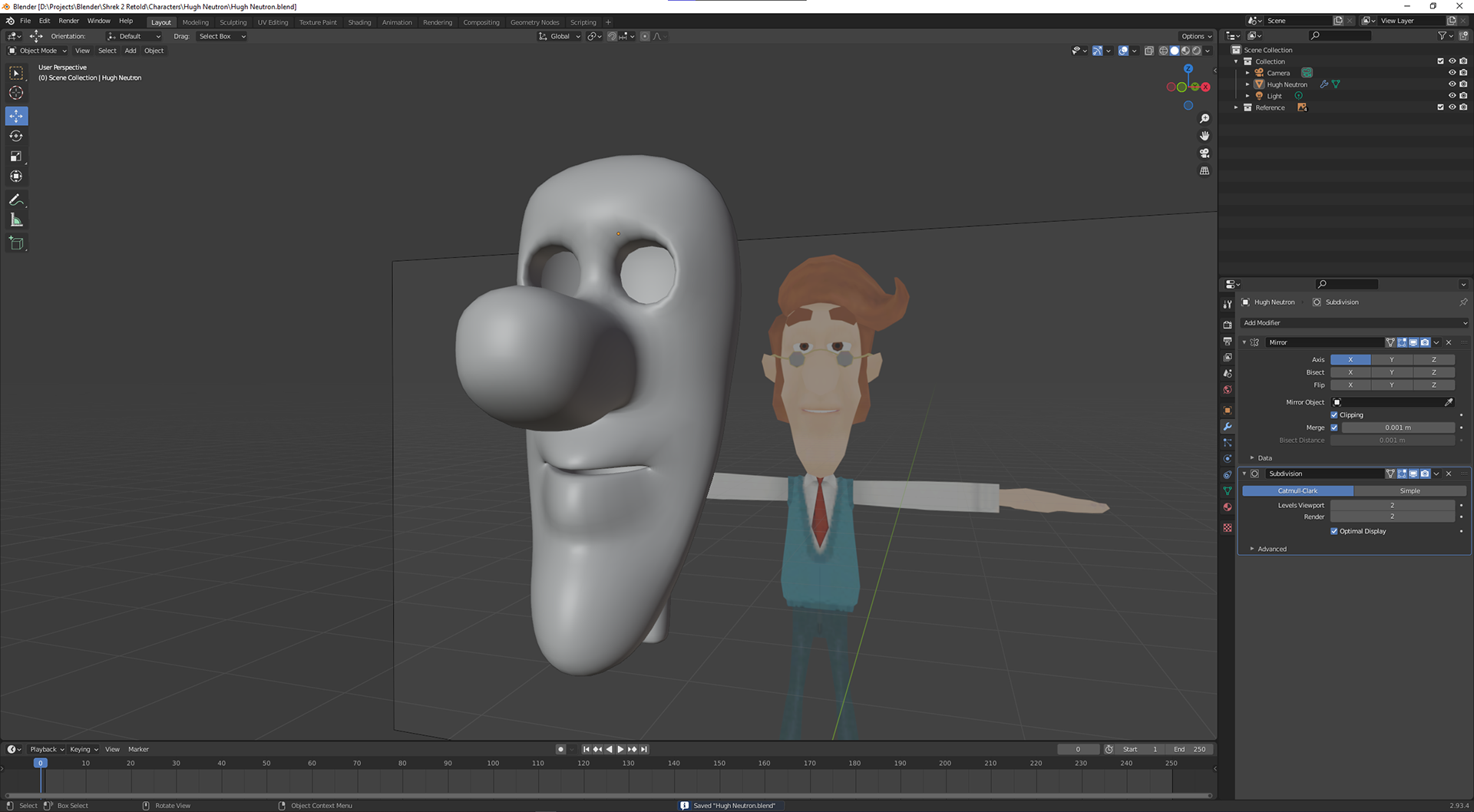Toggle Clipping checkbox in Mirror modifier
1474x812 pixels.
[1334, 415]
